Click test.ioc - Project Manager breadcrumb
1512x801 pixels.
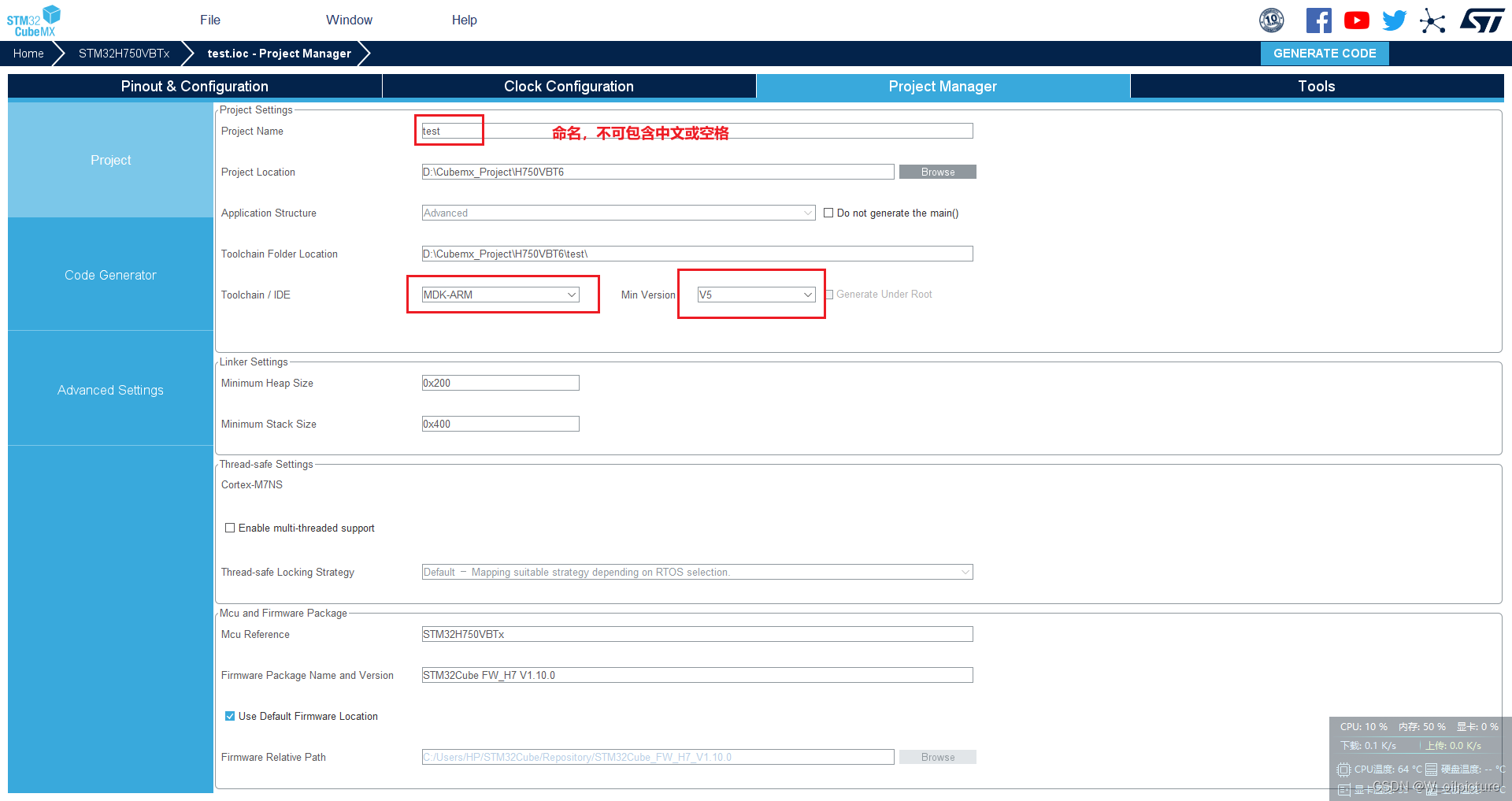[x=280, y=54]
